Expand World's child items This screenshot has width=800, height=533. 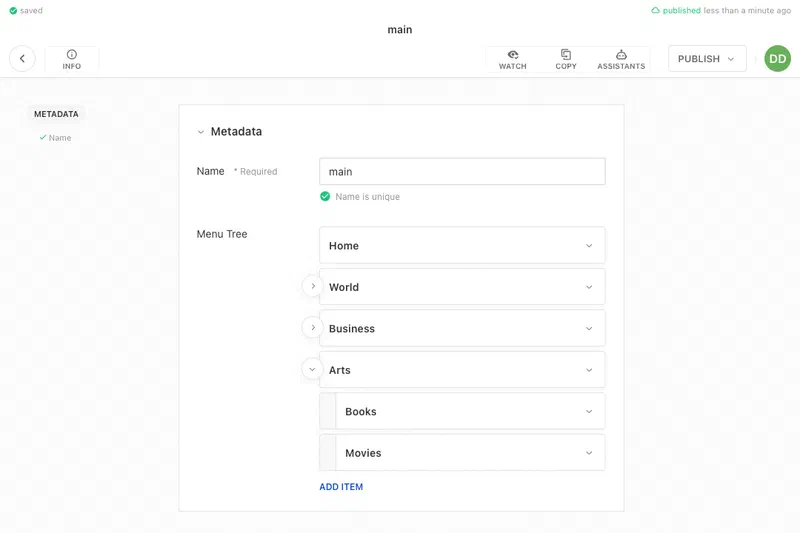click(x=313, y=286)
